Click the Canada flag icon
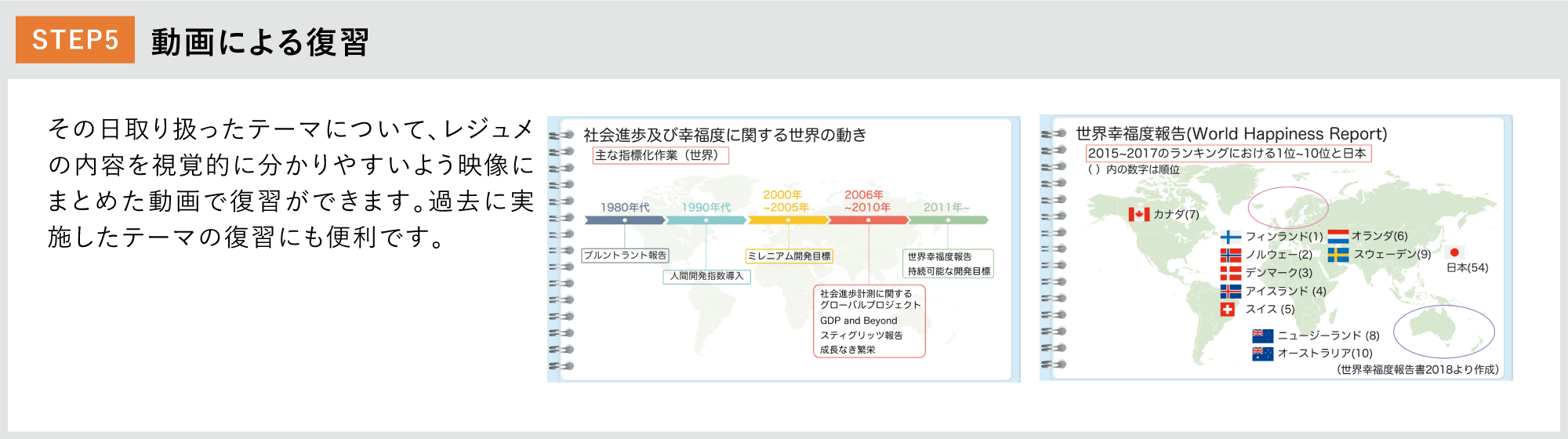 tap(1138, 214)
